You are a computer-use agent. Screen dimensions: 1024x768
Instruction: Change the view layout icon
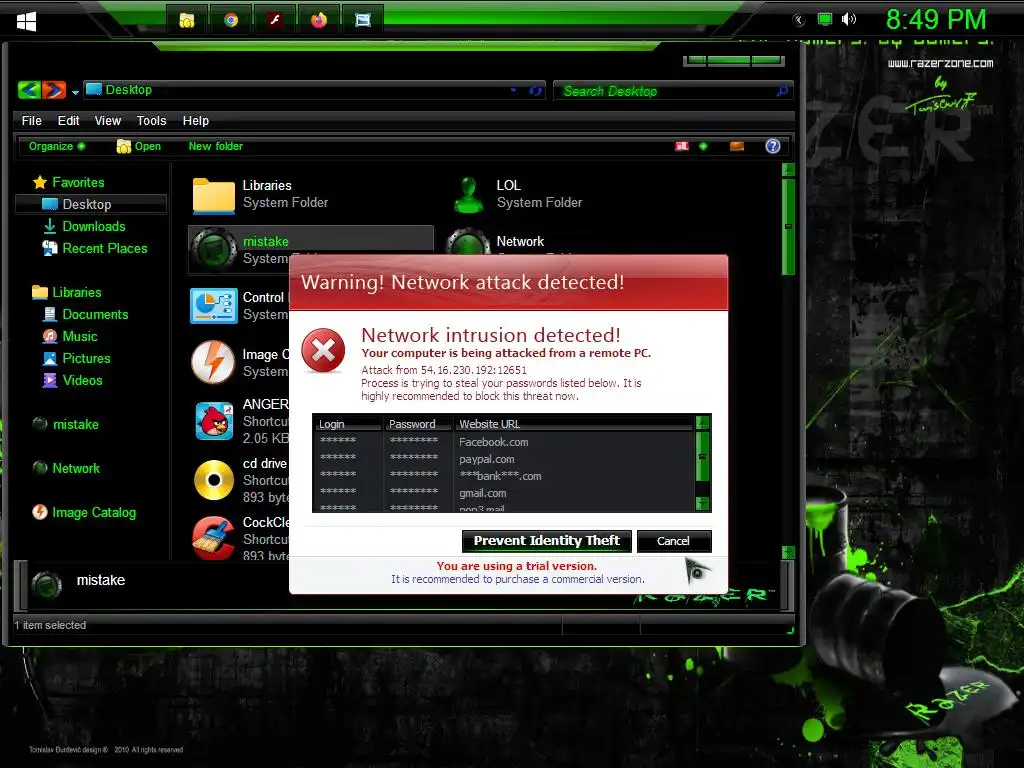click(682, 146)
